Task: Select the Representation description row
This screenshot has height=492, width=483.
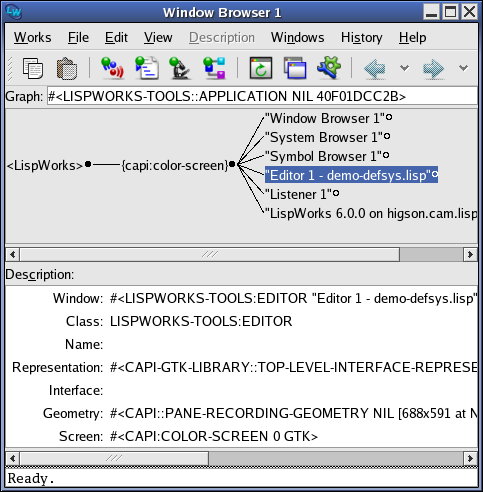Action: (x=241, y=367)
